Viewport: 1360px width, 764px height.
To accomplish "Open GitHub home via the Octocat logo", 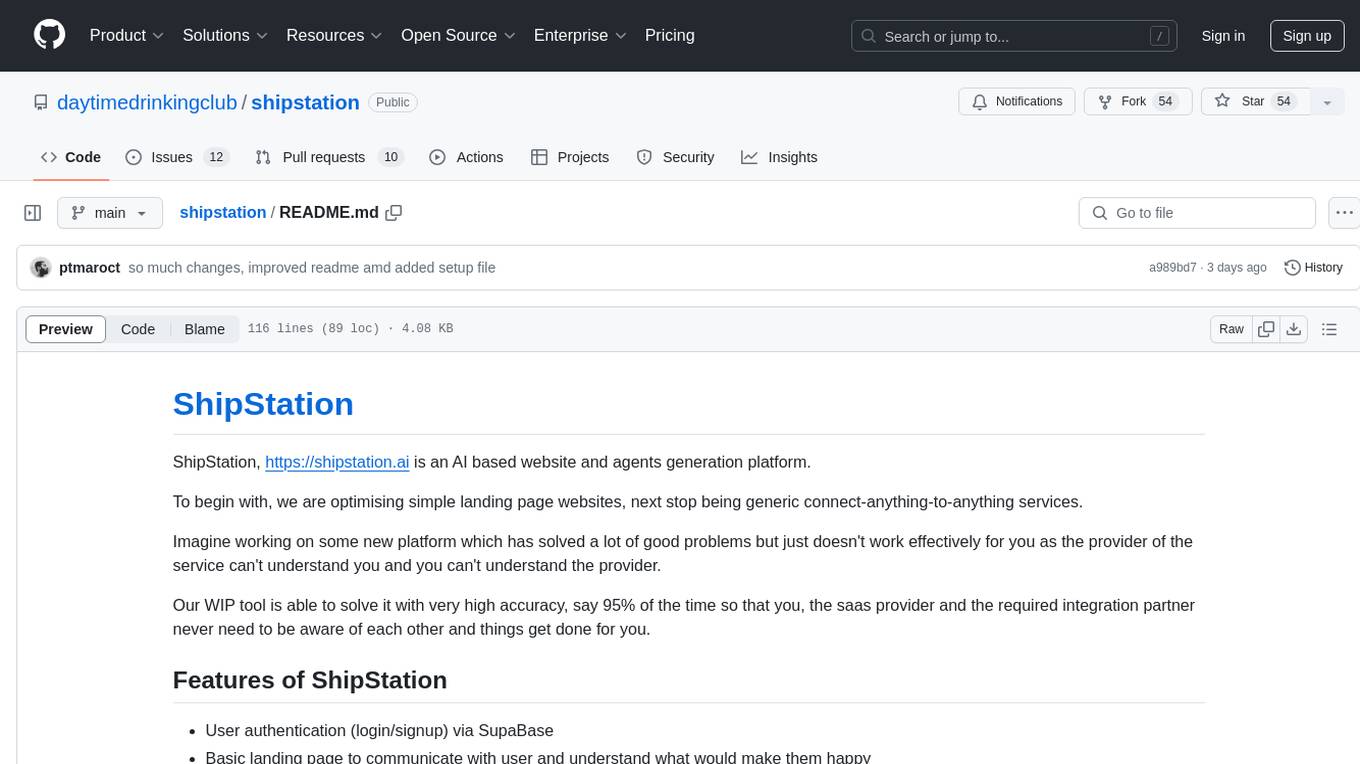I will (49, 35).
